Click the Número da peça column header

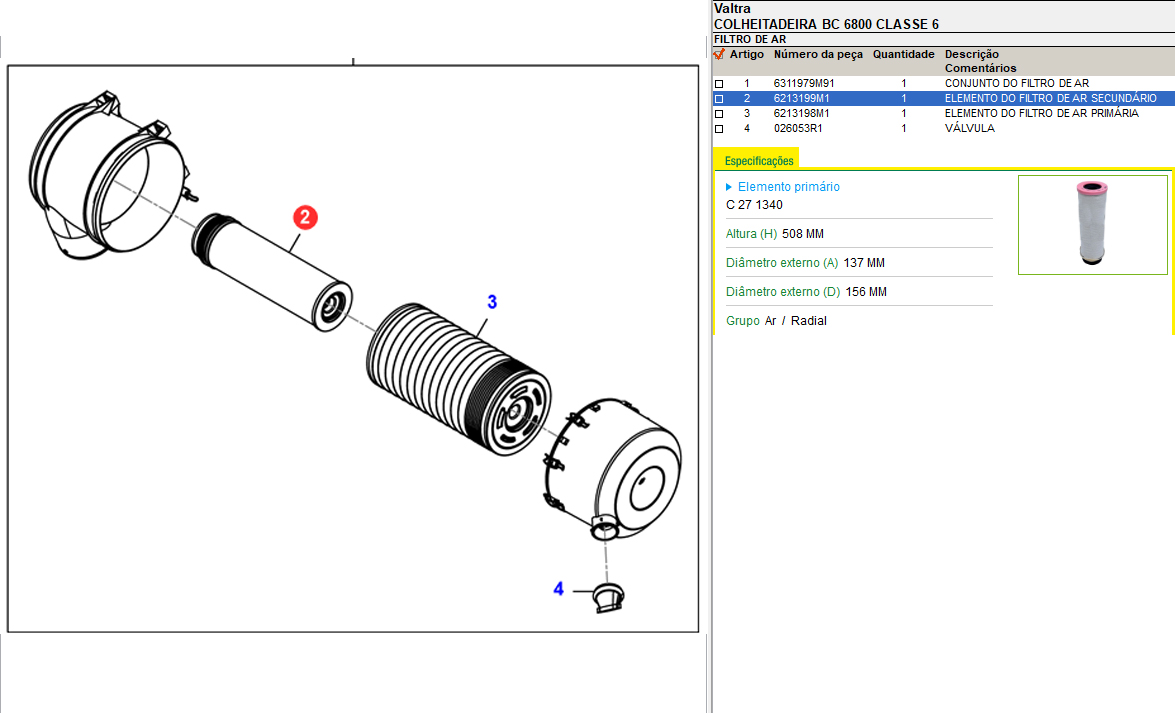[x=818, y=54]
